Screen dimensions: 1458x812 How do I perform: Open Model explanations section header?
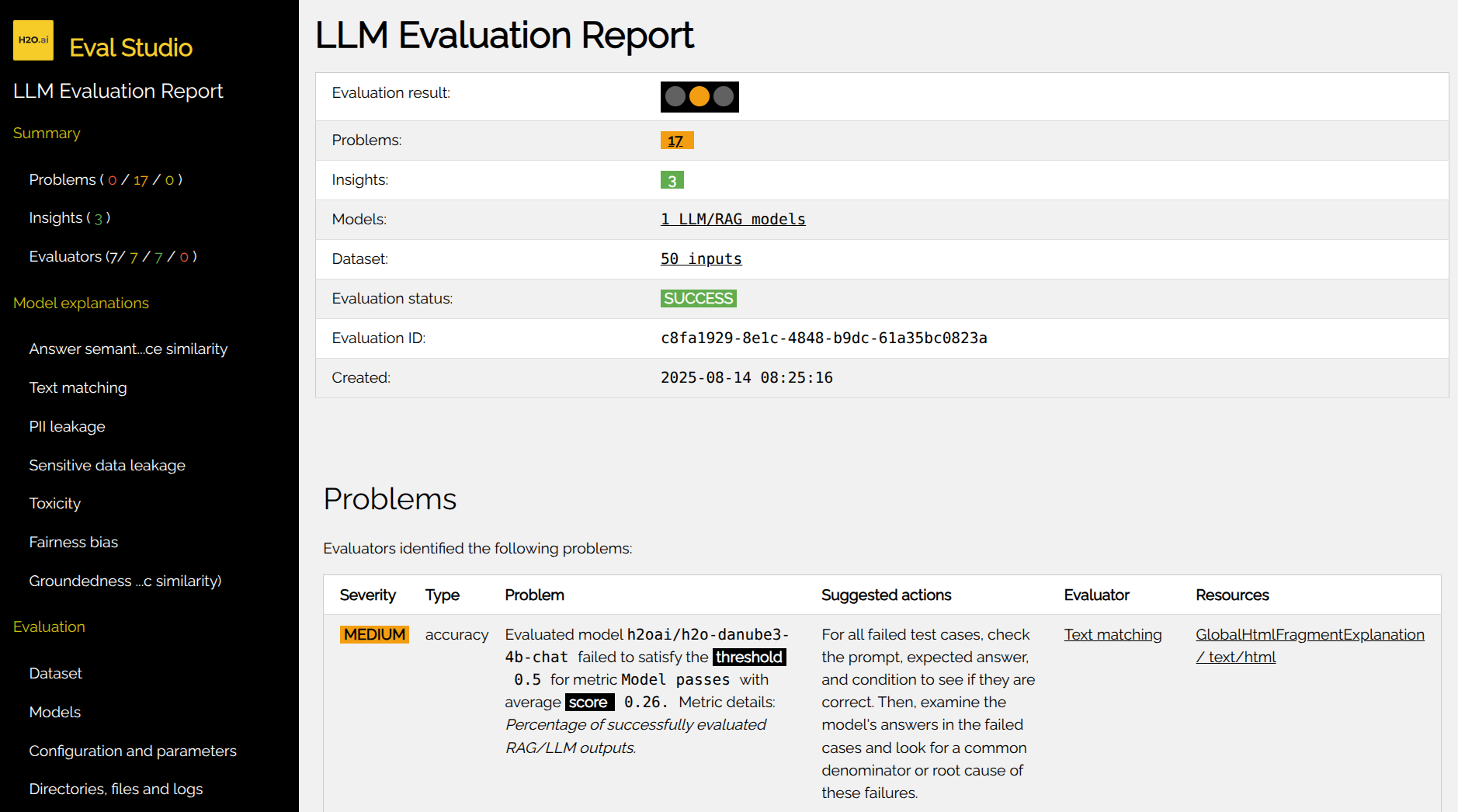[x=81, y=303]
